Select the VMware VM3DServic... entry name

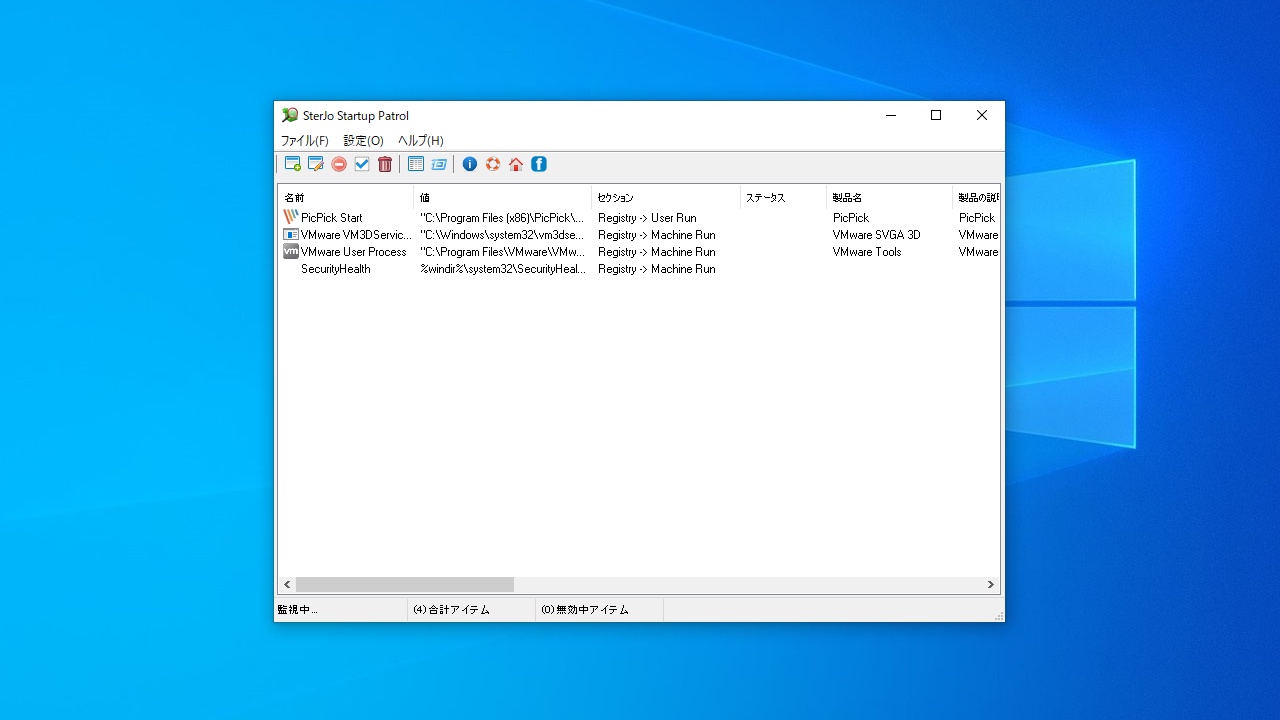tap(356, 235)
